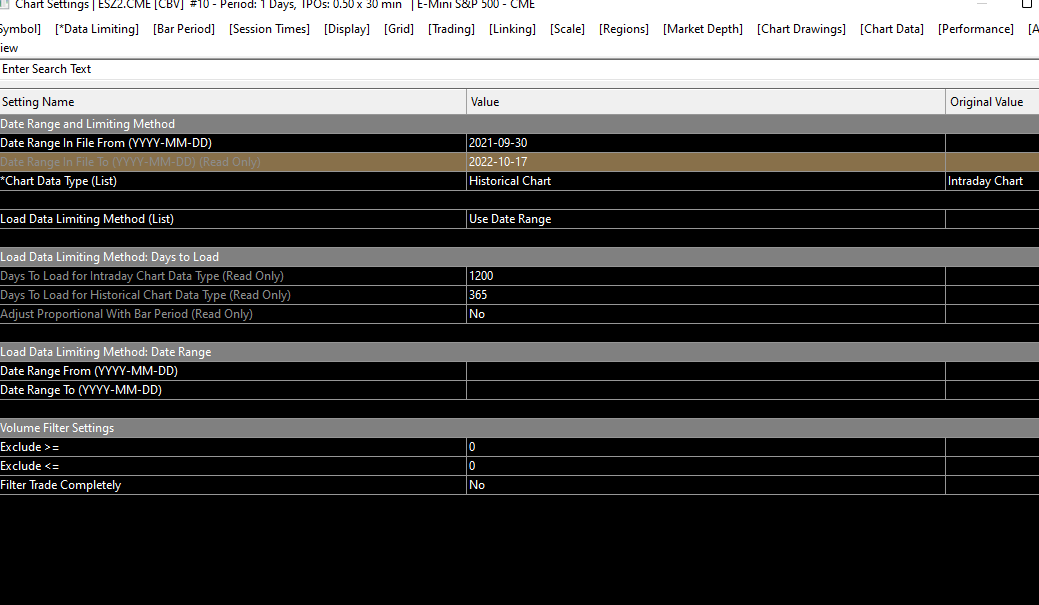
Task: Click the Intraday Chart original value cell
Action: tap(992, 181)
